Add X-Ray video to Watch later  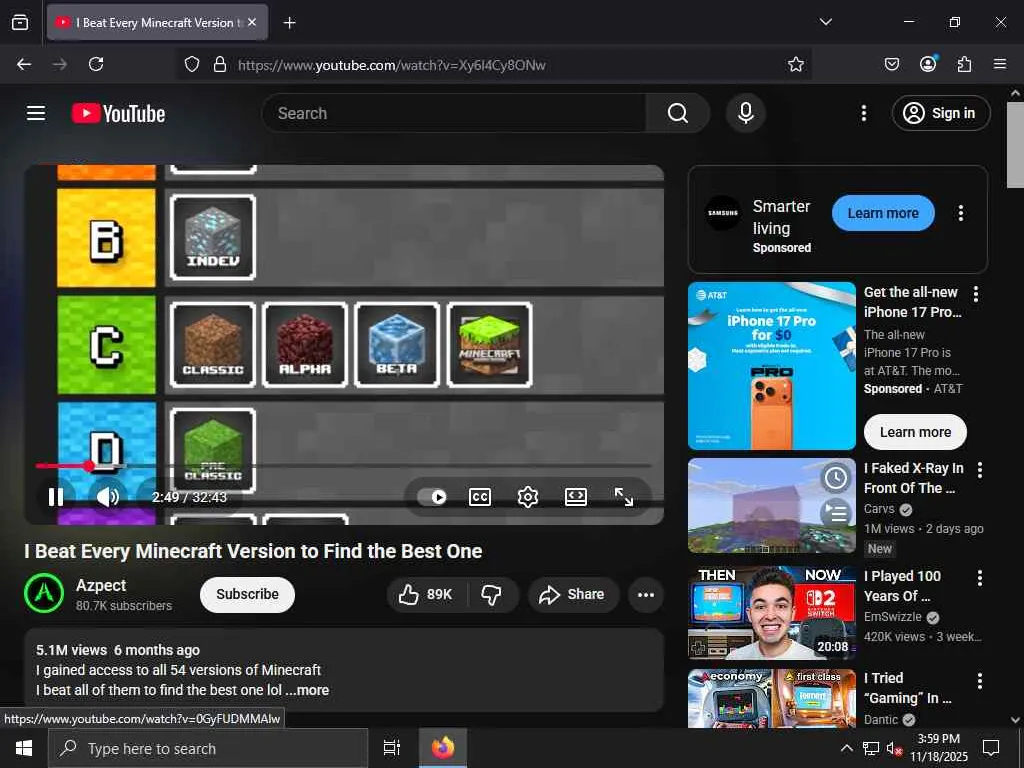pyautogui.click(x=837, y=479)
